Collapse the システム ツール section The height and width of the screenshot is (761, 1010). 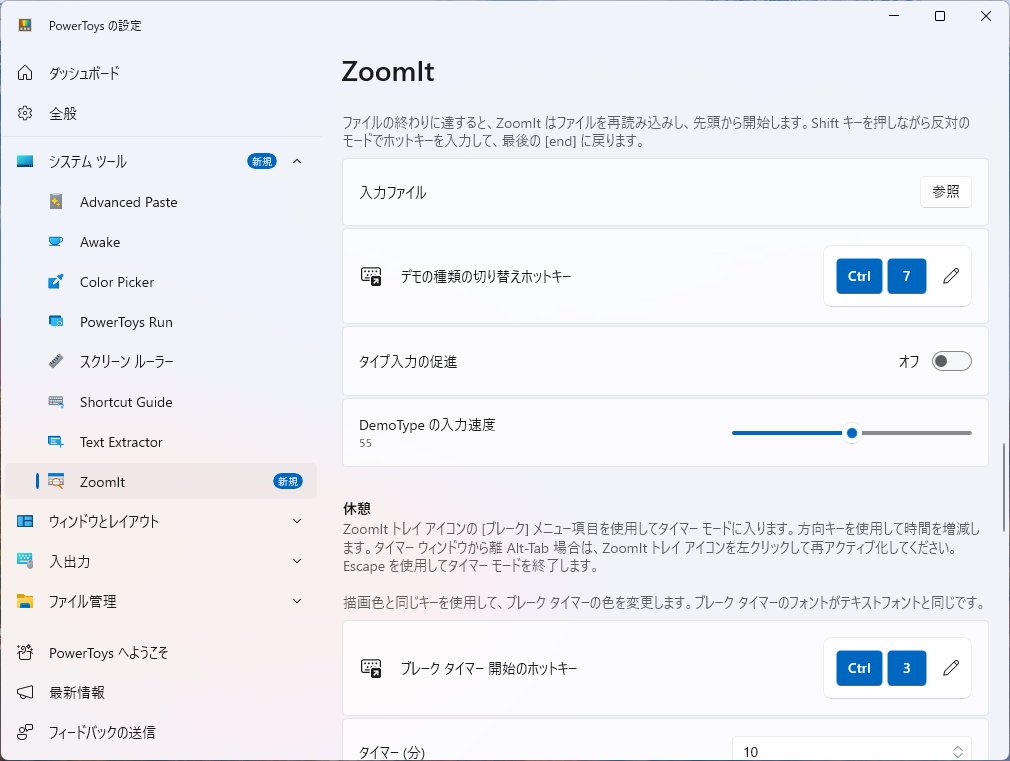click(x=297, y=160)
